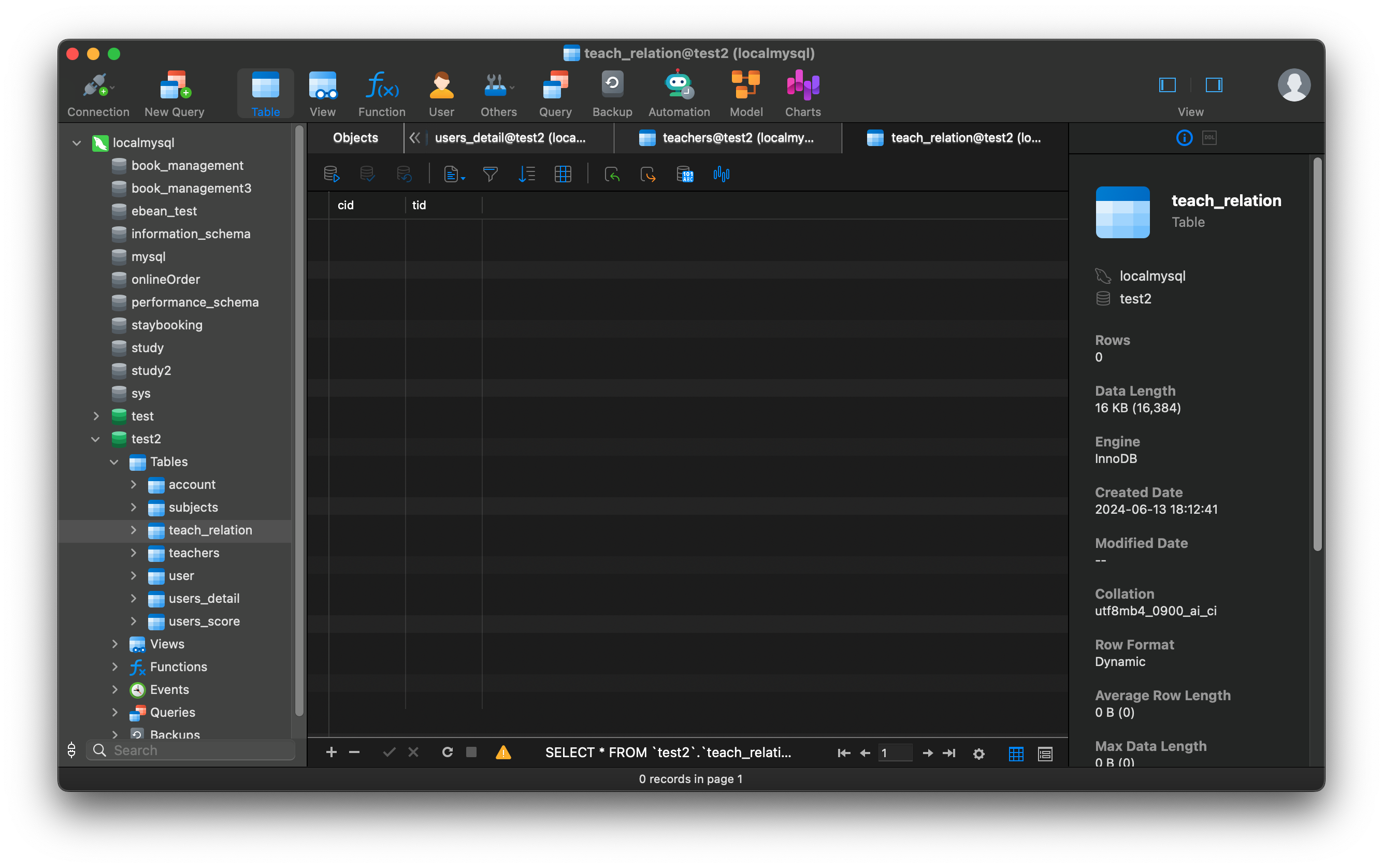Open the filter bar for table records
The image size is (1383, 868).
click(491, 174)
